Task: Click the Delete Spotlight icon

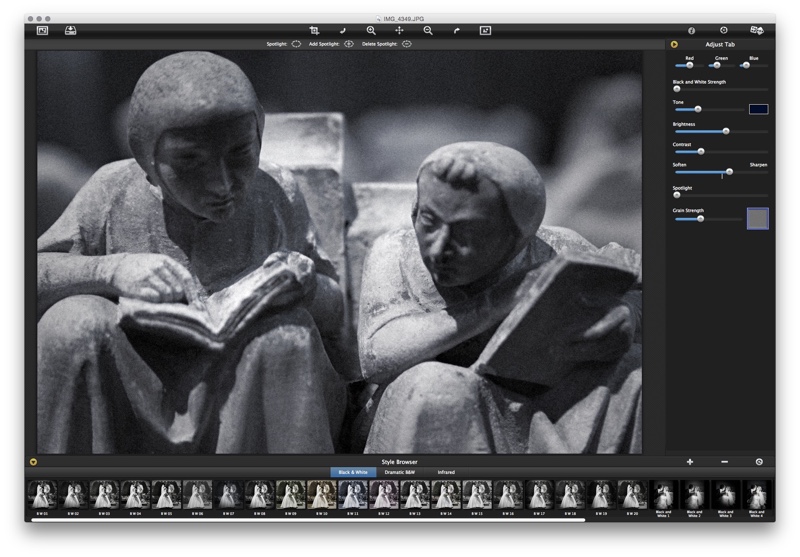Action: (407, 44)
